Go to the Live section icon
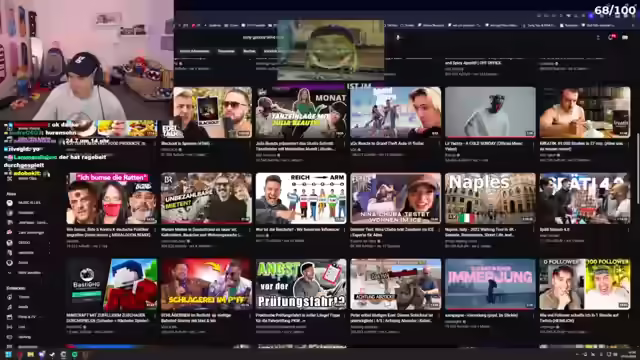Image resolution: width=640 pixels, height=360 pixels. click(9, 327)
